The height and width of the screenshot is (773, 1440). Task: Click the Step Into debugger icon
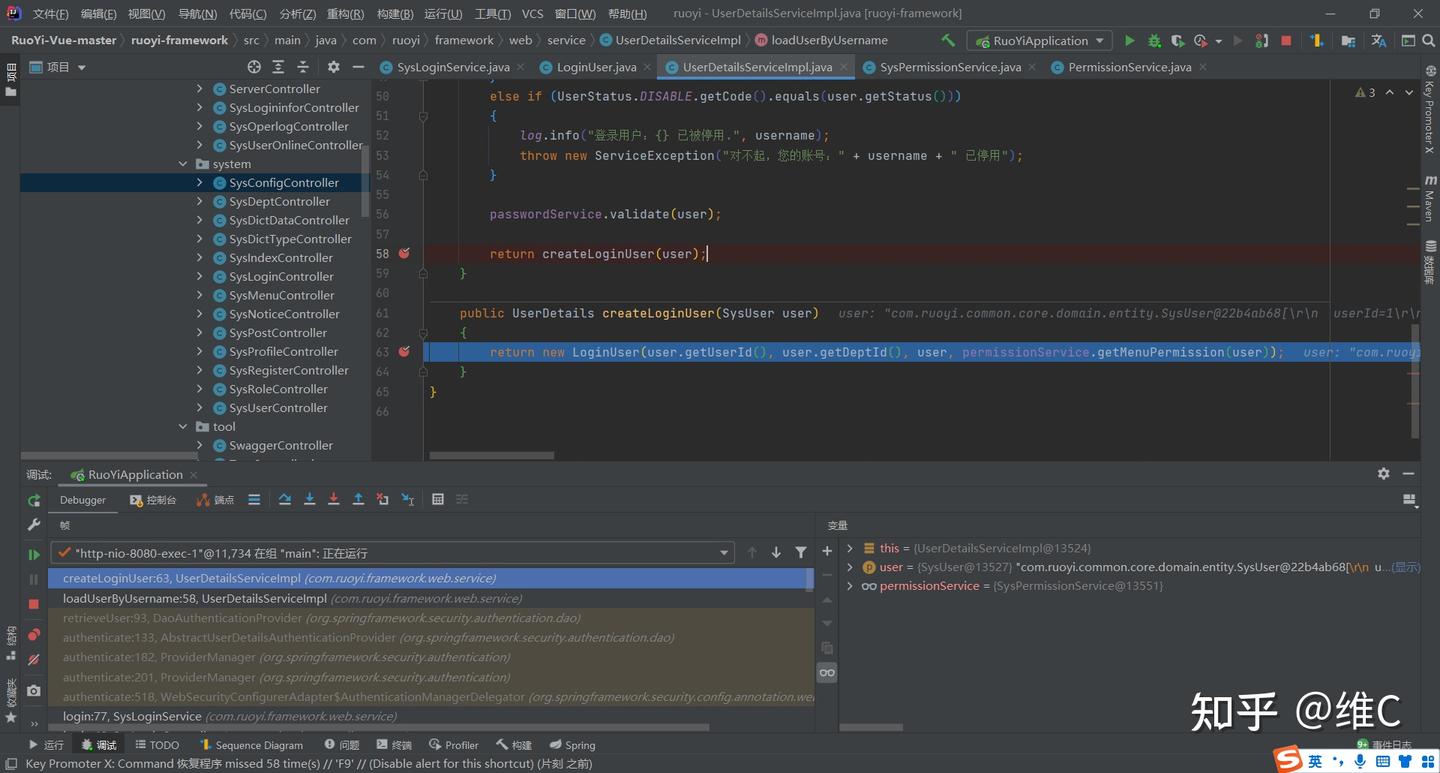coord(309,499)
